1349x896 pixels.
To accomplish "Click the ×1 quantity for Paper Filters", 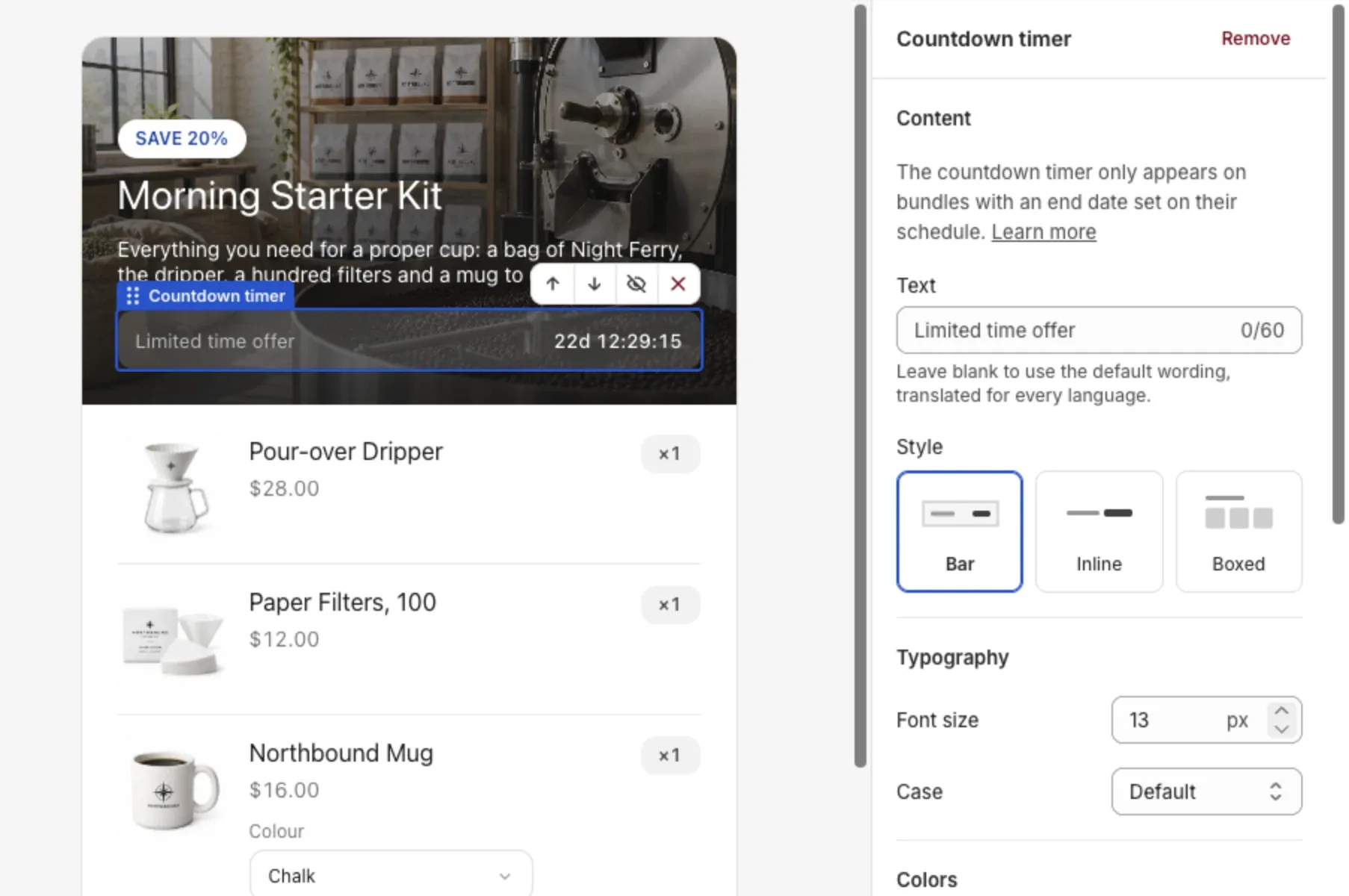I will coord(670,605).
